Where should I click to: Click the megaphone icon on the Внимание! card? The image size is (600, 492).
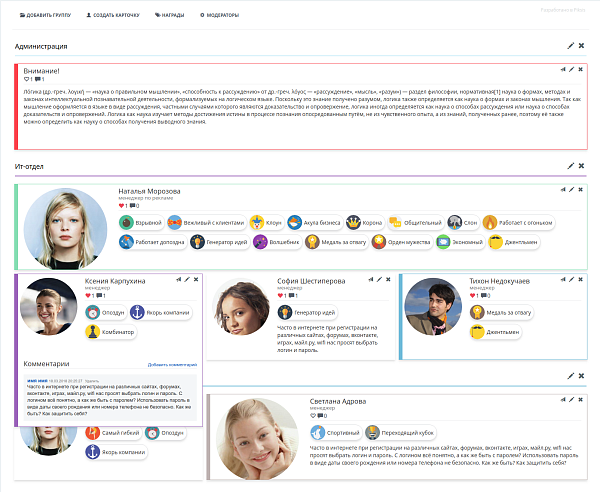click(x=563, y=69)
